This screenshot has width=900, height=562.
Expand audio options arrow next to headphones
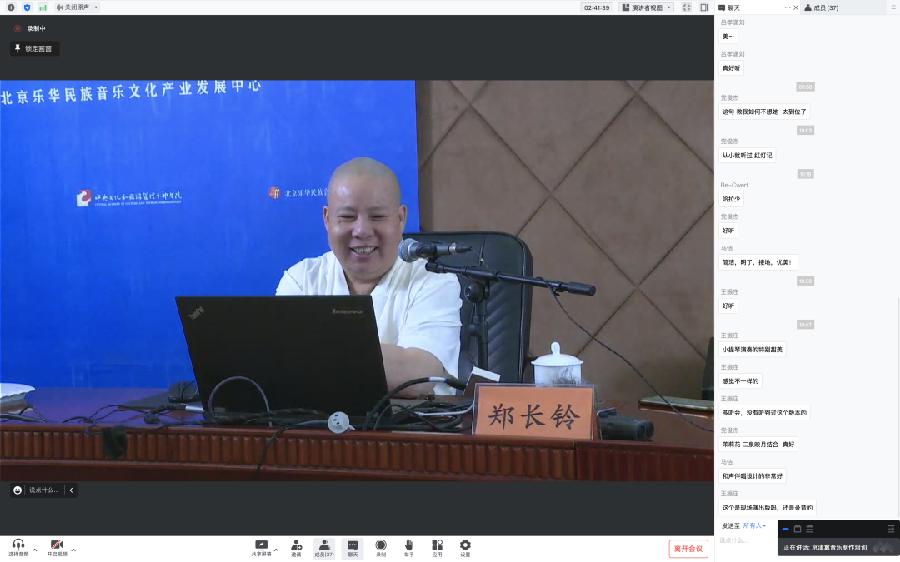tap(35, 550)
